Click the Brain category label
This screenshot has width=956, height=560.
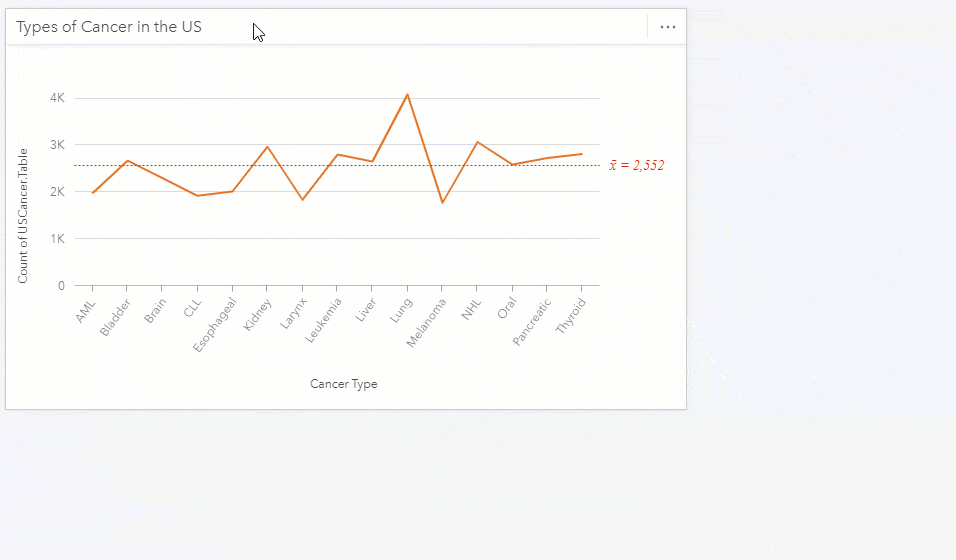pyautogui.click(x=155, y=311)
